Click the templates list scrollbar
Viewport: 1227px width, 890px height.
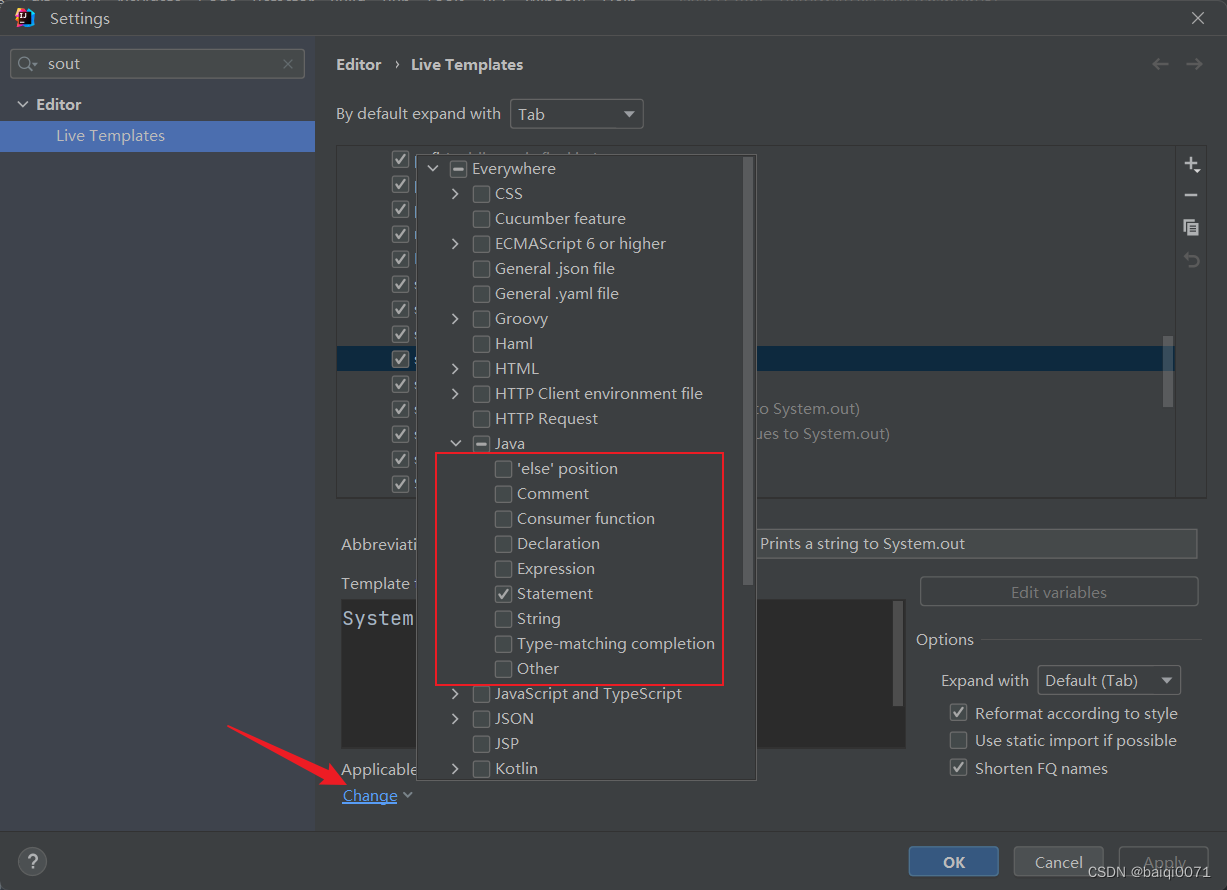(1168, 371)
